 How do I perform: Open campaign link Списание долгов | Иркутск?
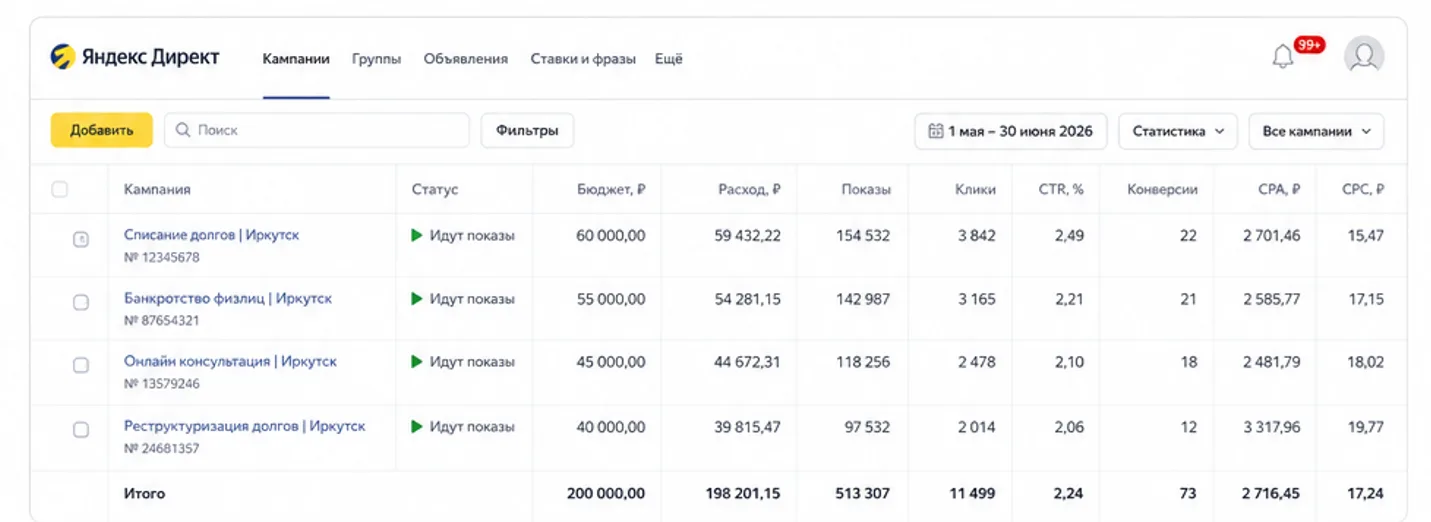point(211,235)
